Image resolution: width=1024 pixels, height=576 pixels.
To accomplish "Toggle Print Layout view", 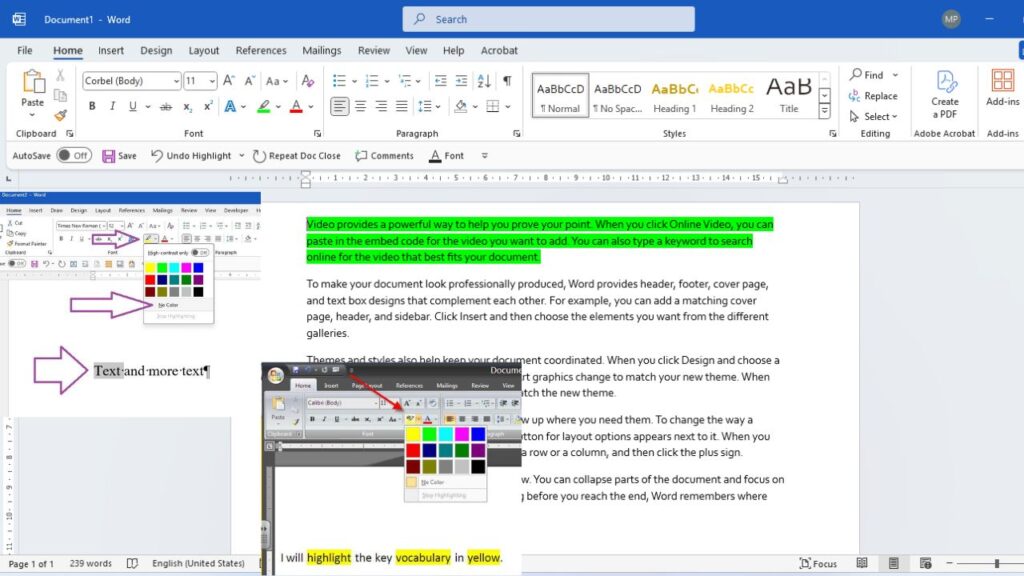I will coord(893,563).
